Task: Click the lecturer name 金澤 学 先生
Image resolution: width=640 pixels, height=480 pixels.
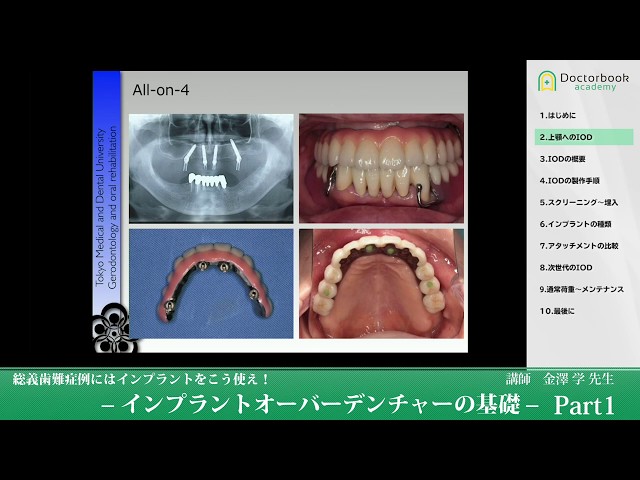Action: pos(578,379)
